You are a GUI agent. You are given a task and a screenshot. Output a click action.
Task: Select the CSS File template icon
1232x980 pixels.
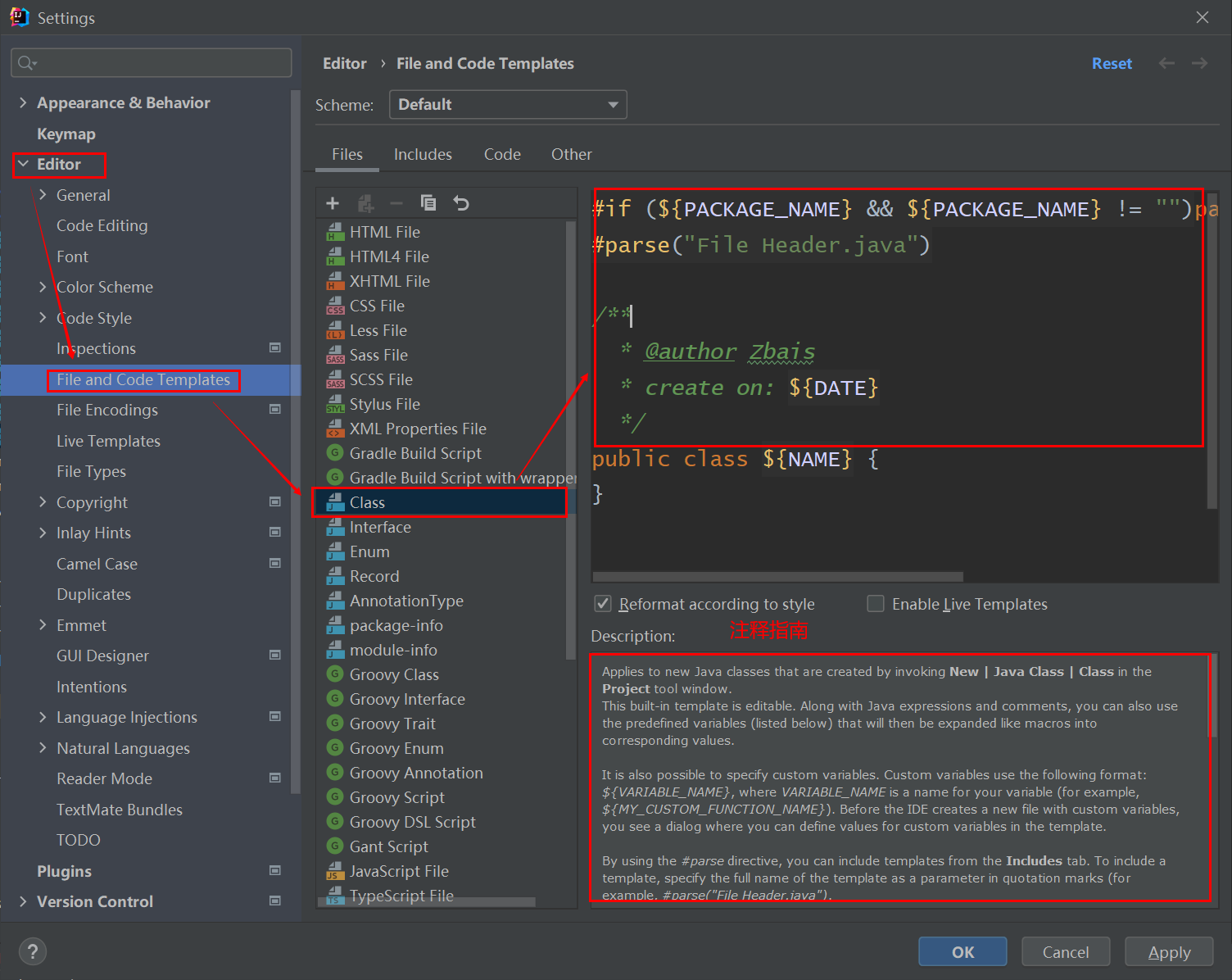(x=335, y=306)
